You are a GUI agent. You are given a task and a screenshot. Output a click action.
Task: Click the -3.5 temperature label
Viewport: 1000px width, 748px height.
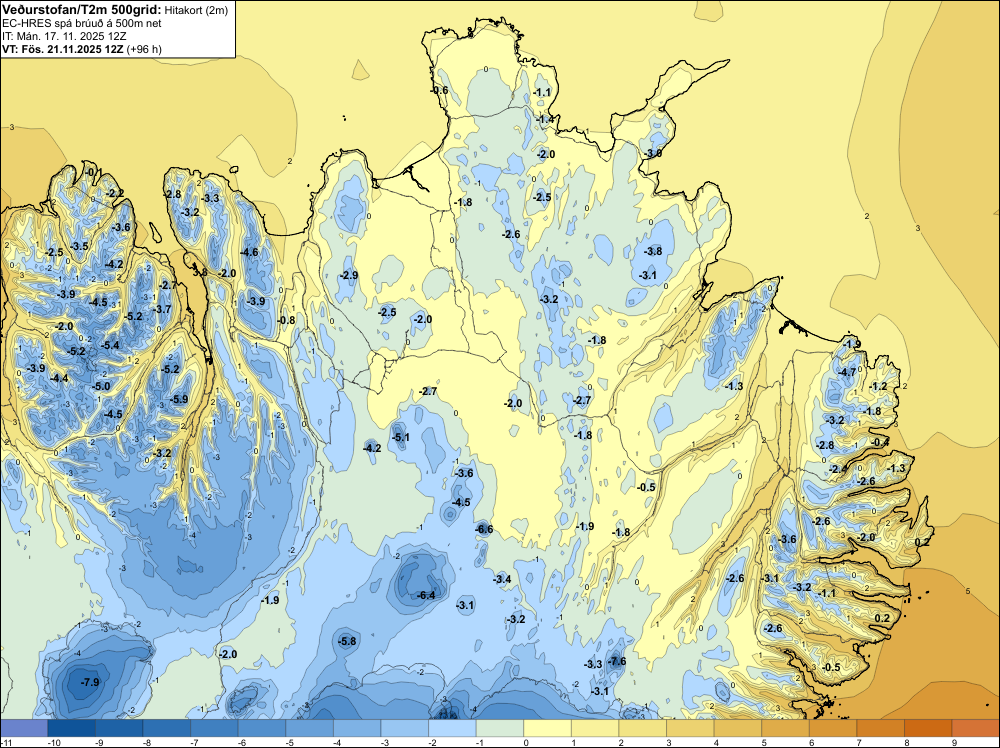pos(80,247)
